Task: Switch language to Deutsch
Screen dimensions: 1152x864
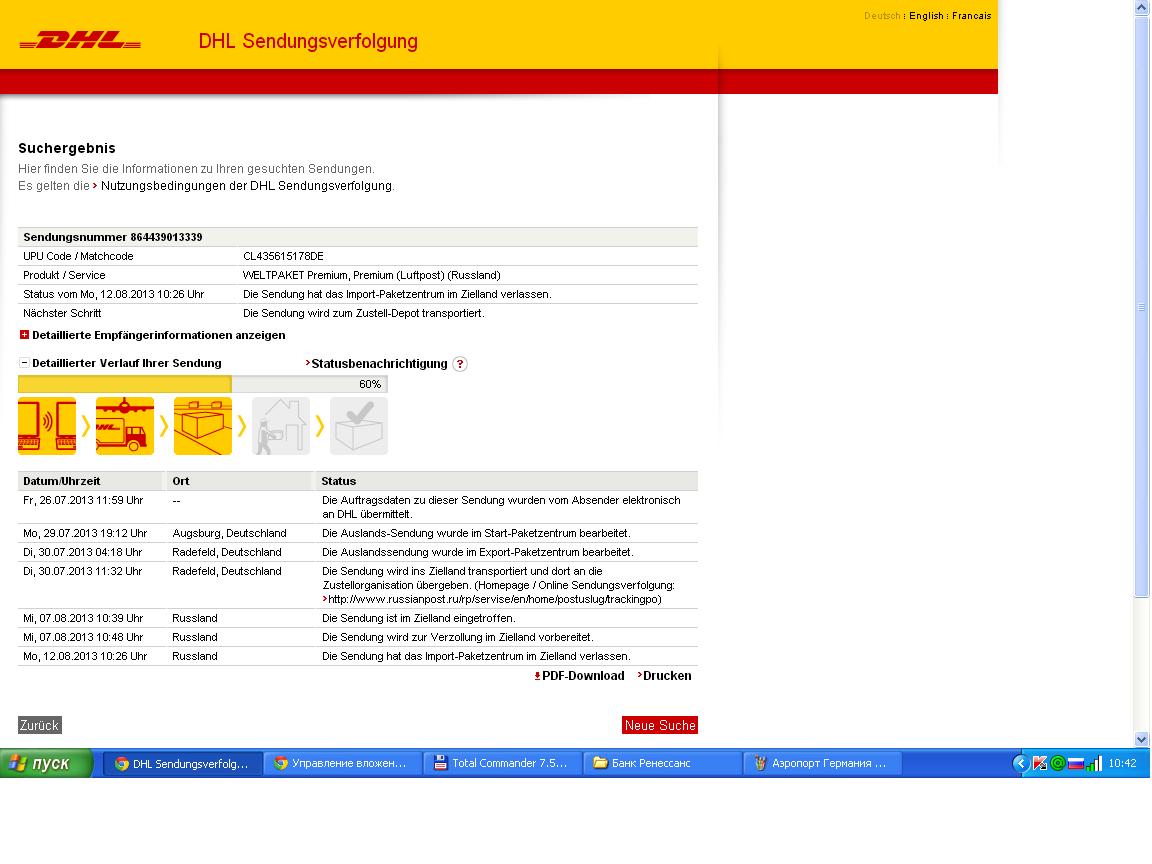Action: [882, 15]
